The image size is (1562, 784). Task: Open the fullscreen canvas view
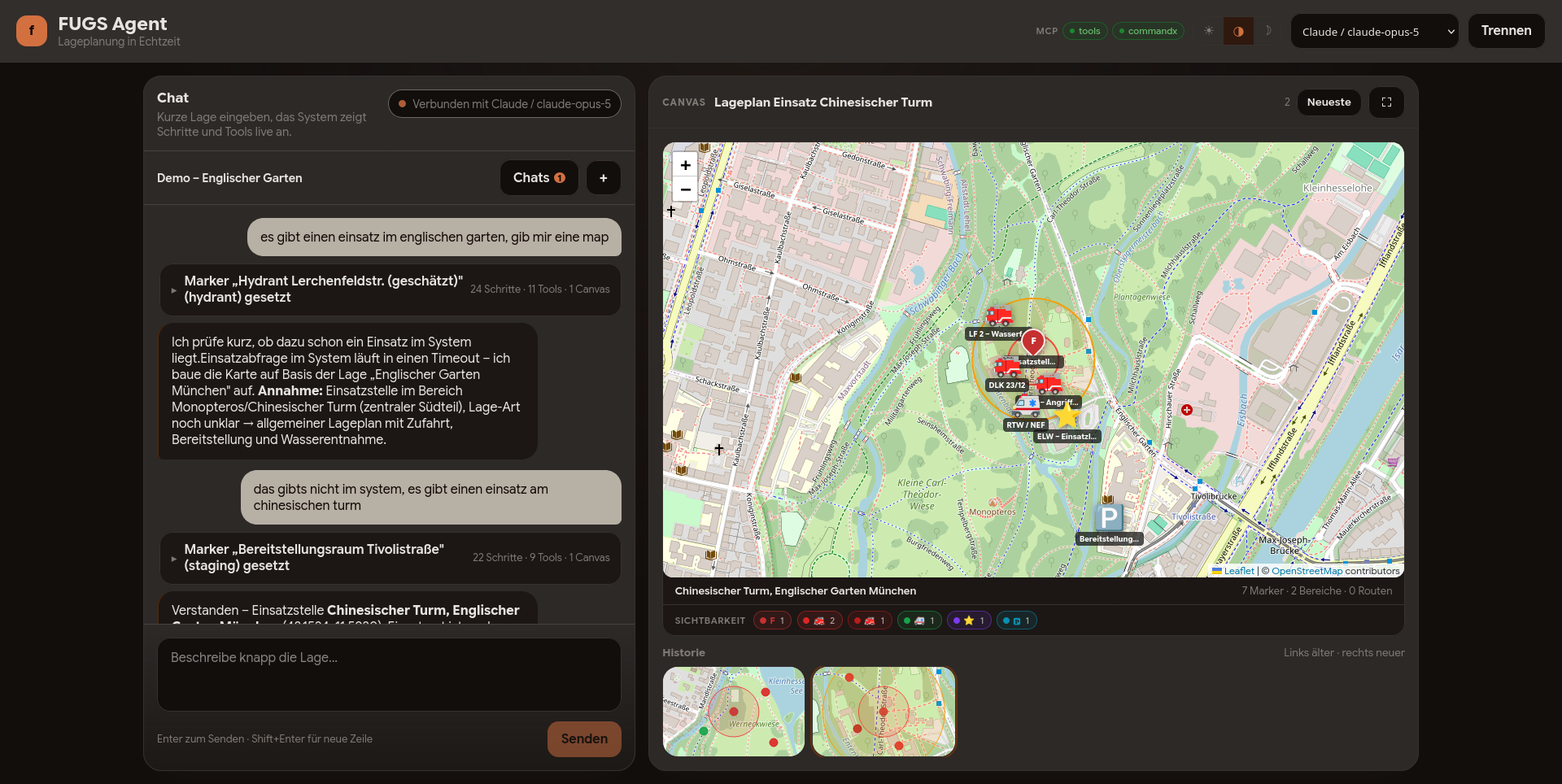[1386, 102]
